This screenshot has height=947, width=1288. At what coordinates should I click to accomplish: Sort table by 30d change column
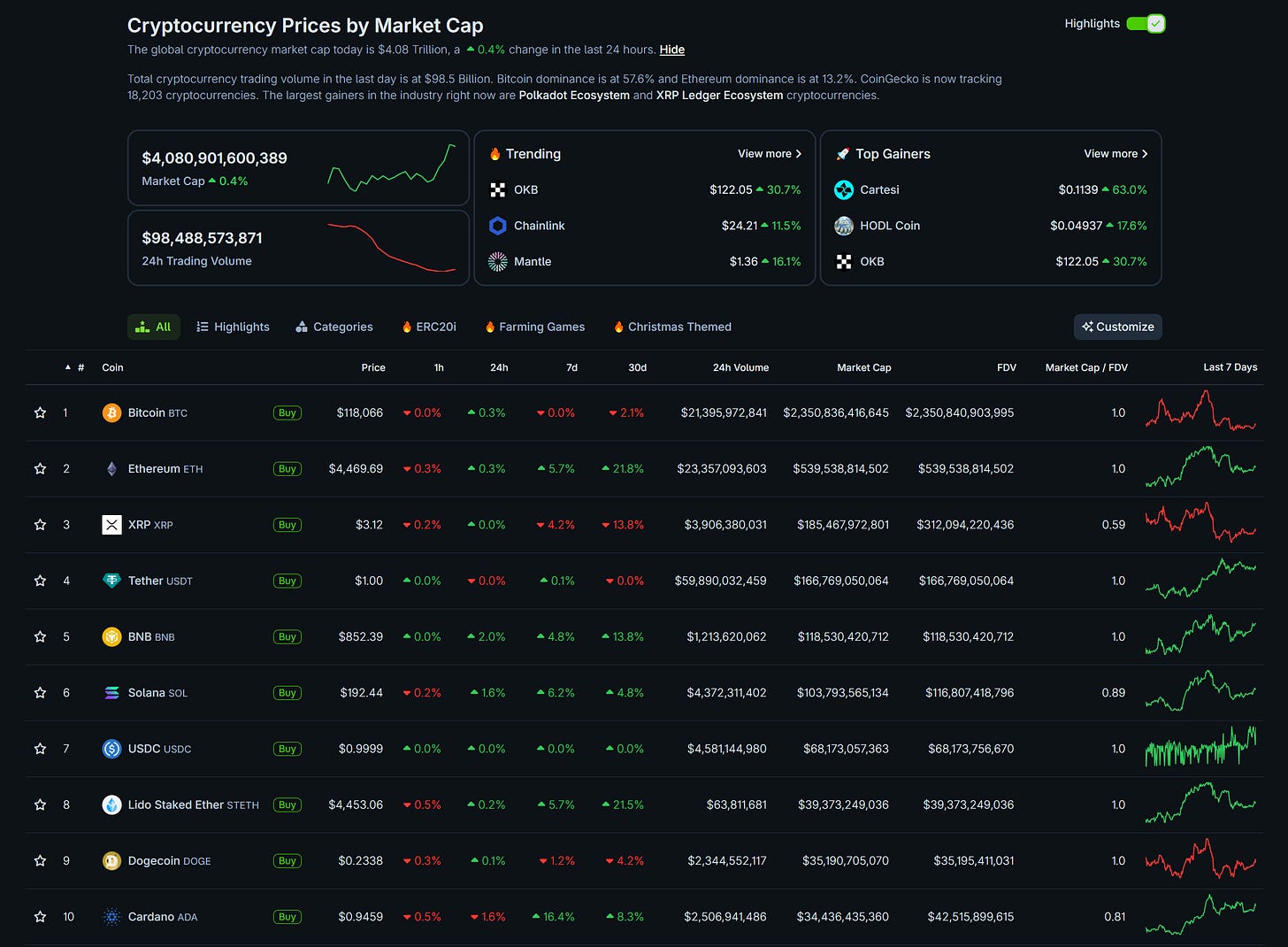point(637,367)
